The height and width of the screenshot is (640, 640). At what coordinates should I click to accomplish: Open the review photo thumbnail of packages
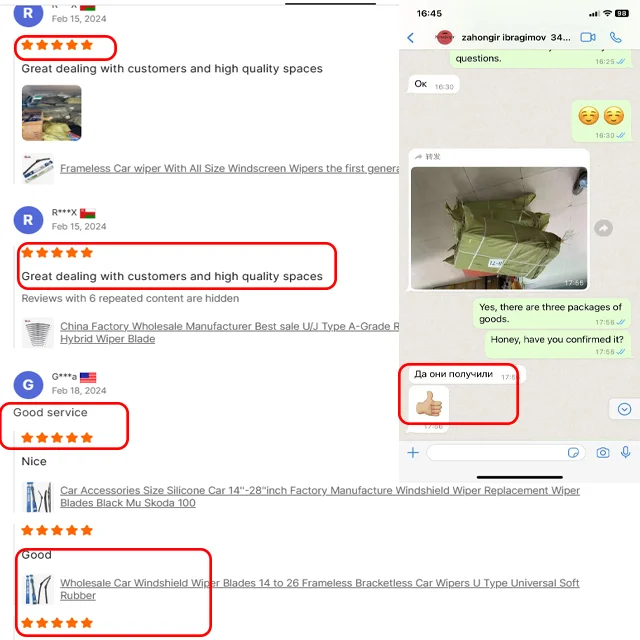pos(51,113)
